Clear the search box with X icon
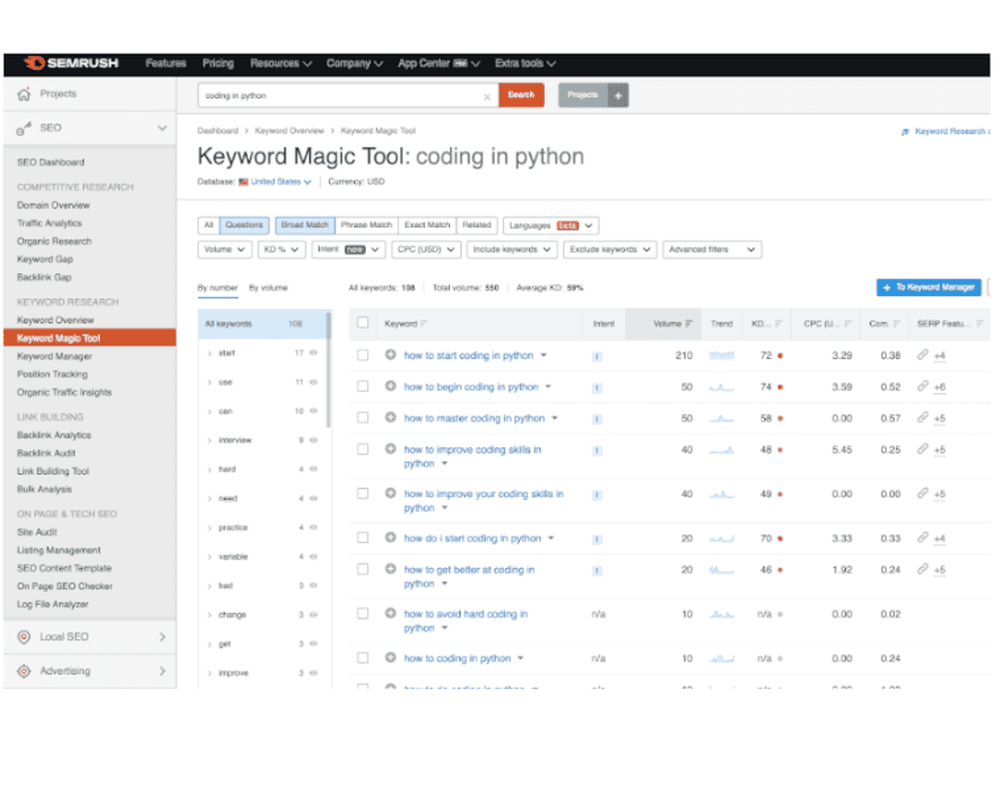 click(x=487, y=96)
